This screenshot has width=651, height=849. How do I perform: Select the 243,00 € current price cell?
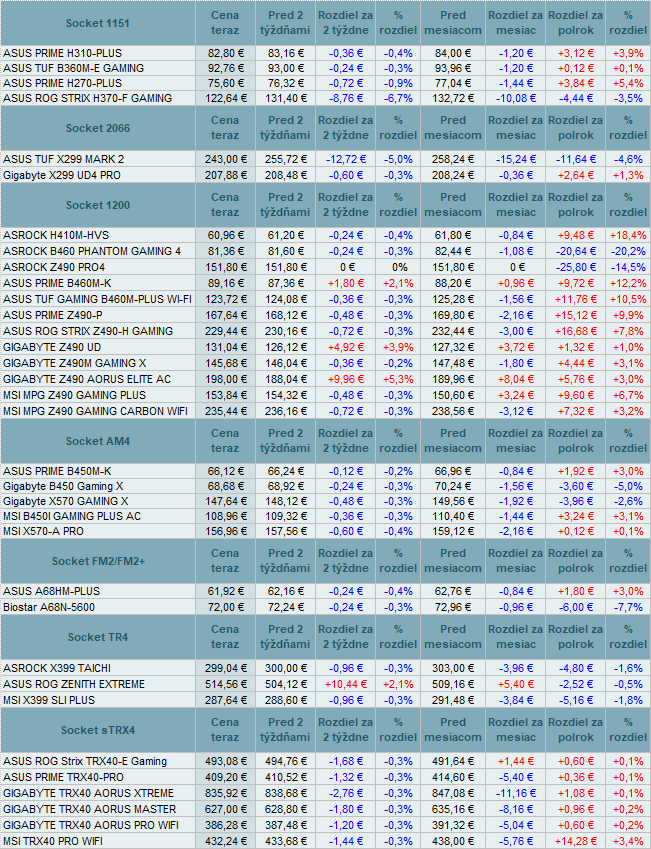click(x=226, y=159)
